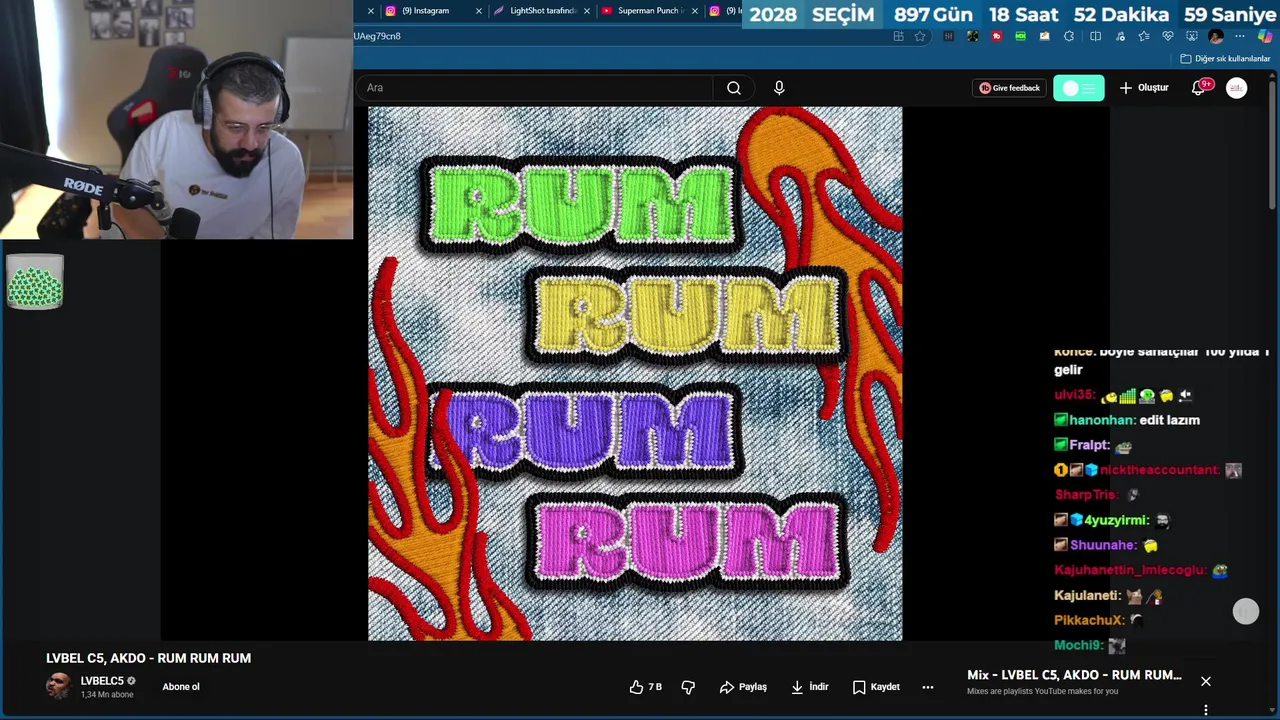This screenshot has width=1280, height=720.
Task: Dislike the video with thumbs down
Action: 688,687
